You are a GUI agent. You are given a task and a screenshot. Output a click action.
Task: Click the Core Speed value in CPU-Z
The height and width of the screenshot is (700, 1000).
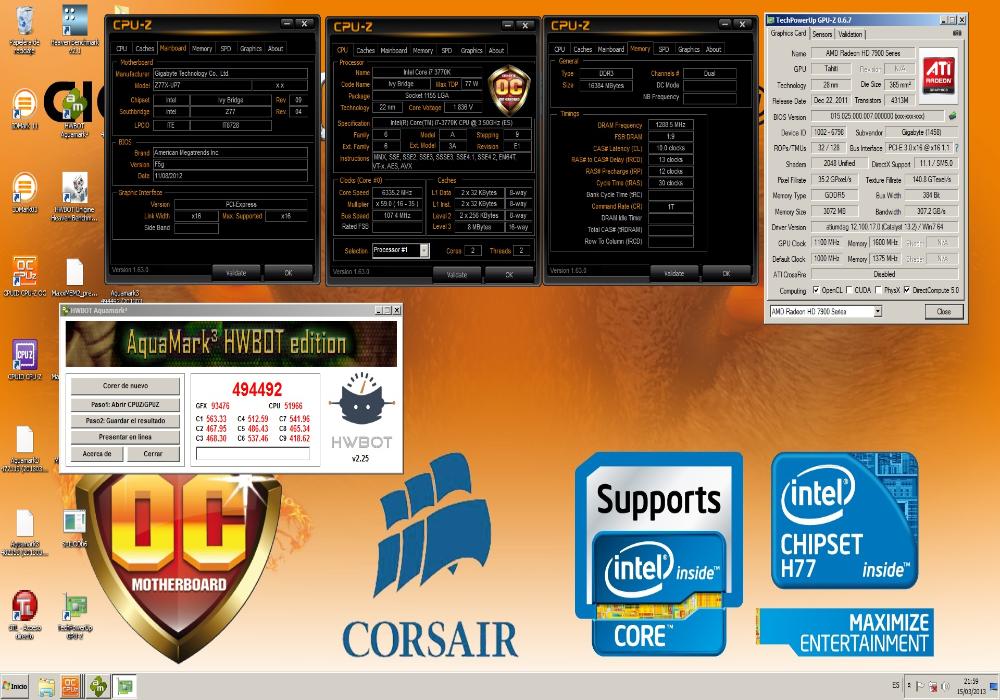click(398, 193)
